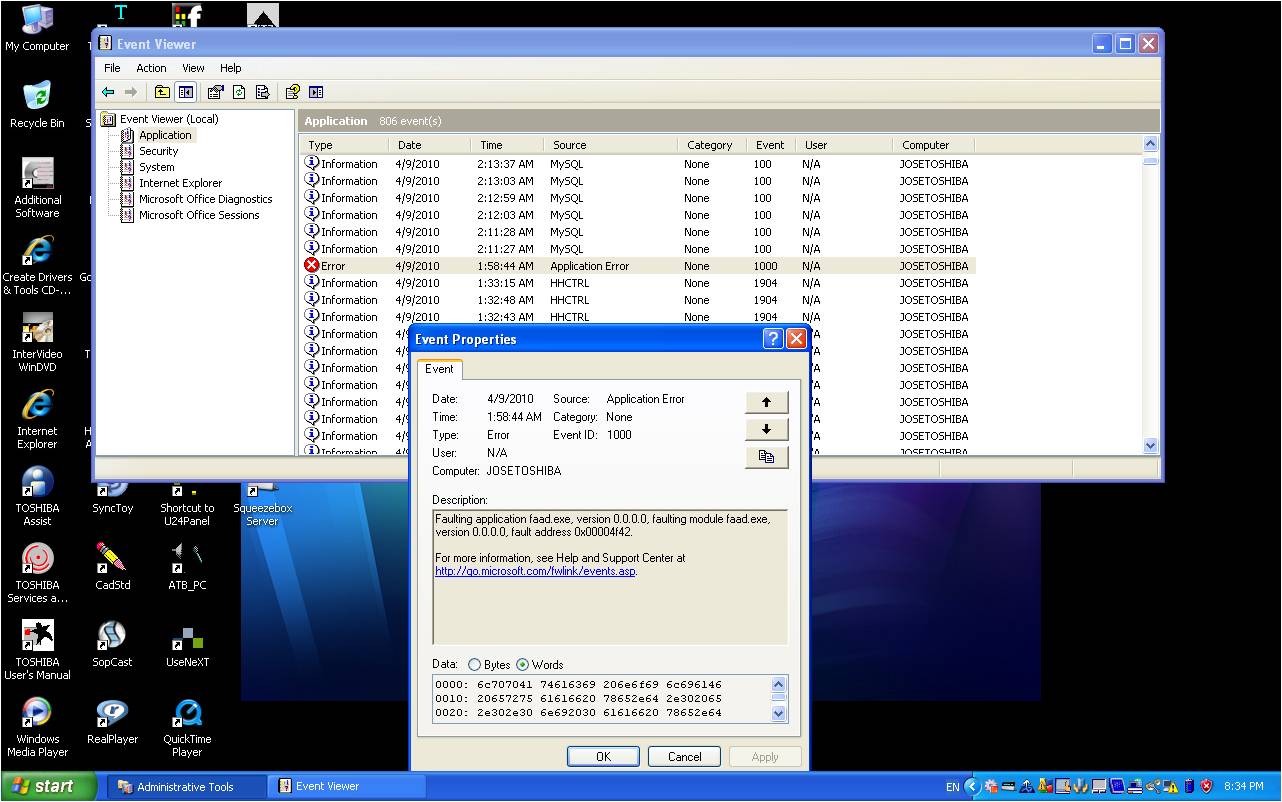Open the go.microsoft.com events link
Image resolution: width=1282 pixels, height=802 pixels.
pos(535,571)
